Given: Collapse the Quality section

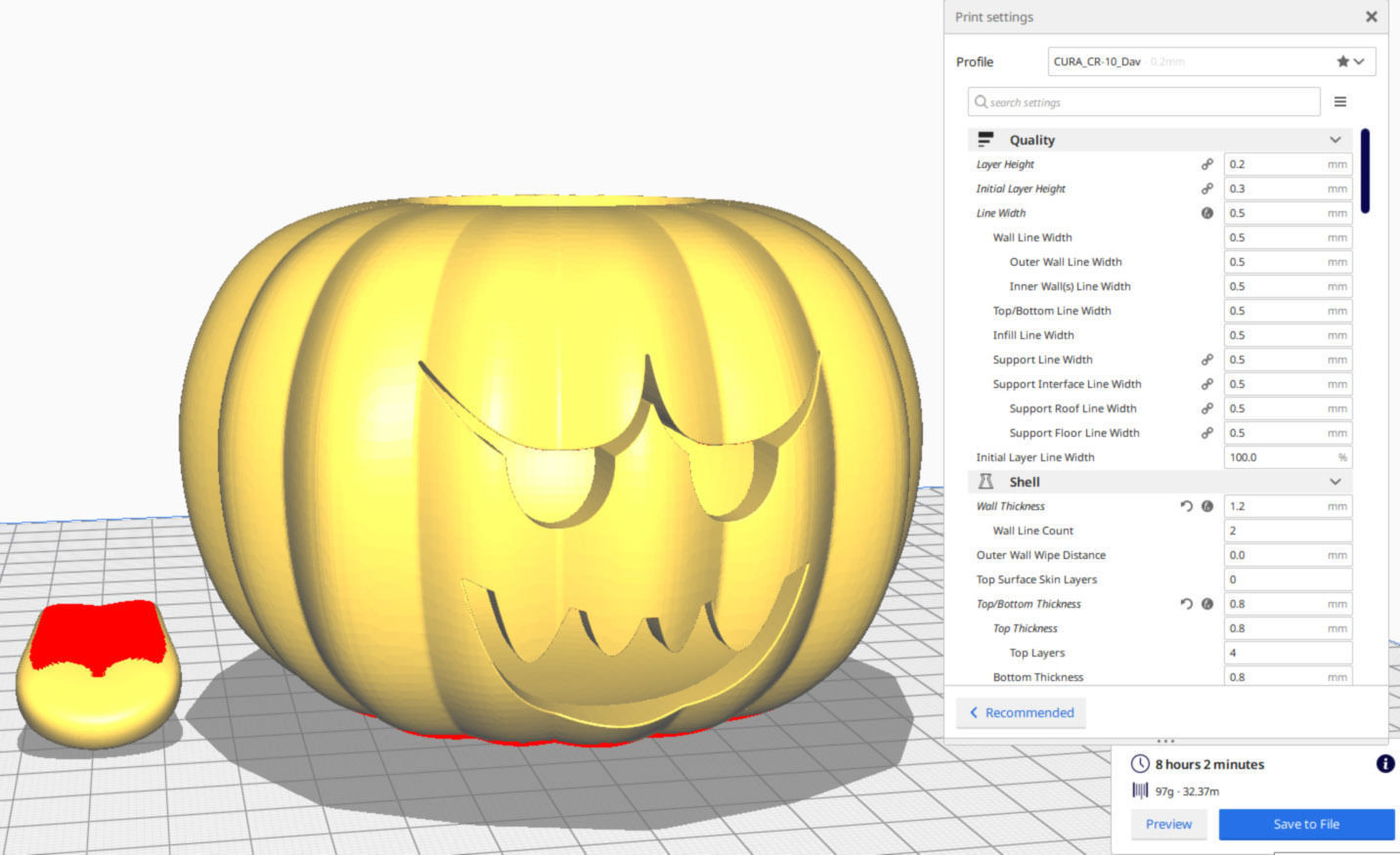Looking at the screenshot, I should click(x=1334, y=140).
